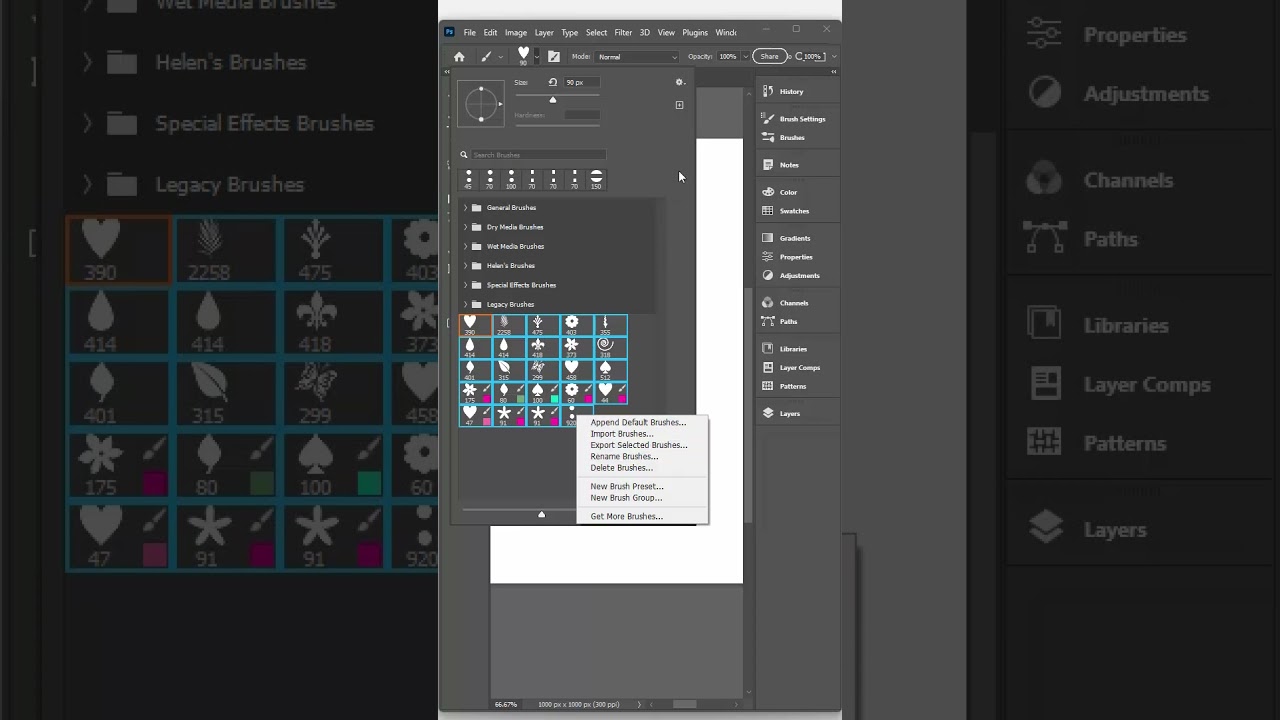Expand the Helen's Brushes folder
The width and height of the screenshot is (1280, 720).
tap(465, 266)
